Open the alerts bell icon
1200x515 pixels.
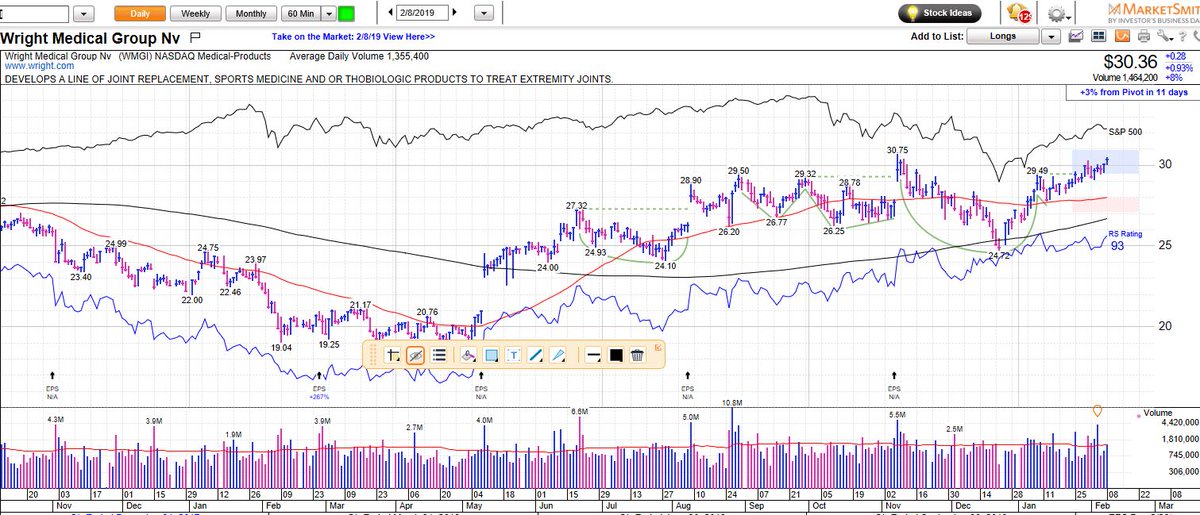tap(1020, 14)
